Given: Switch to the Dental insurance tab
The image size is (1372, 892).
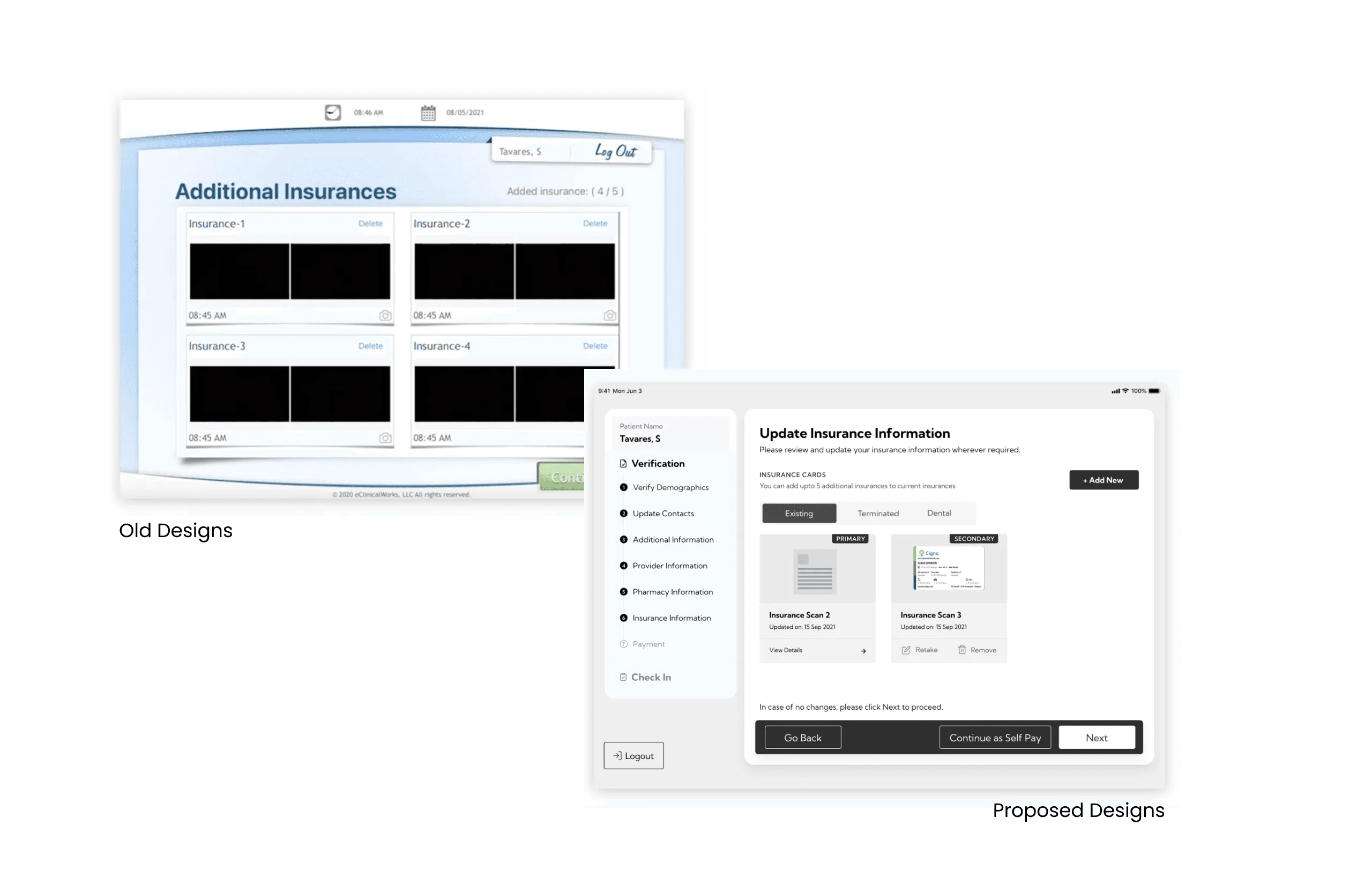Looking at the screenshot, I should (x=939, y=512).
